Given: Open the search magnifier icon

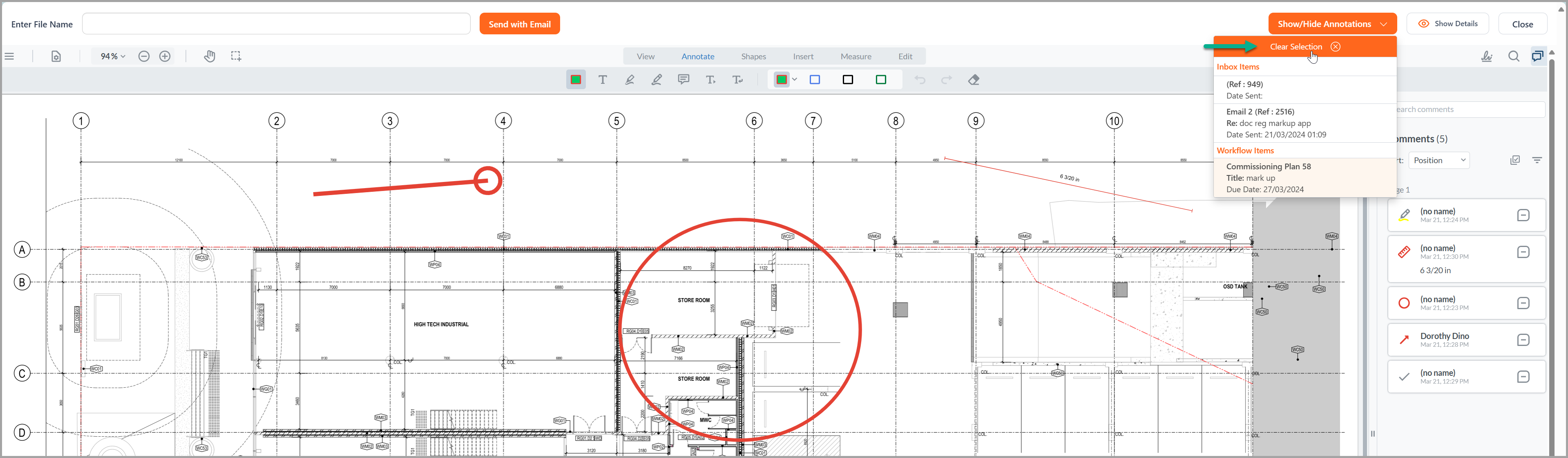Looking at the screenshot, I should click(1514, 56).
